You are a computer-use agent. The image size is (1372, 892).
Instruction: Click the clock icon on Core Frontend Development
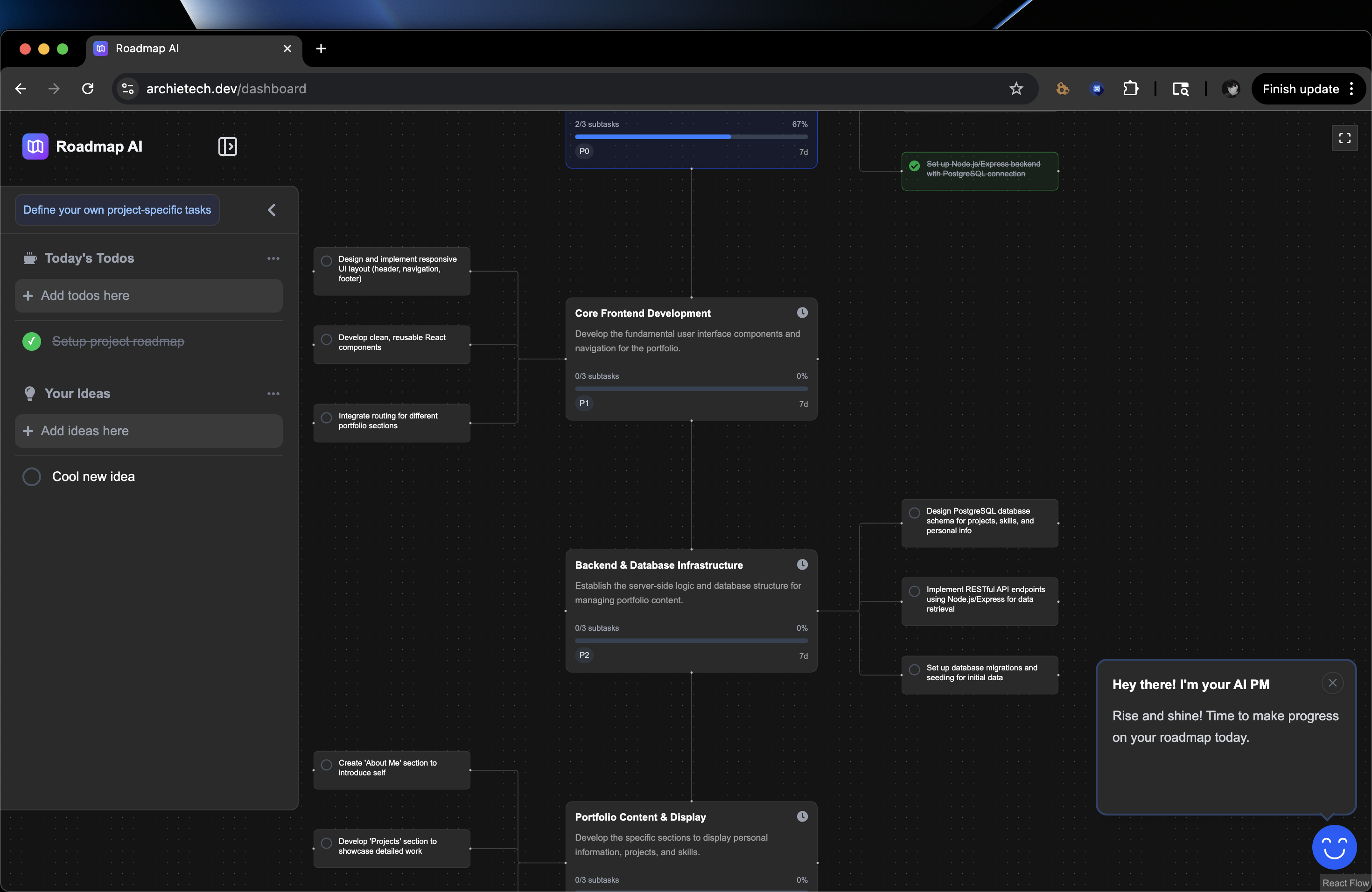(x=802, y=313)
